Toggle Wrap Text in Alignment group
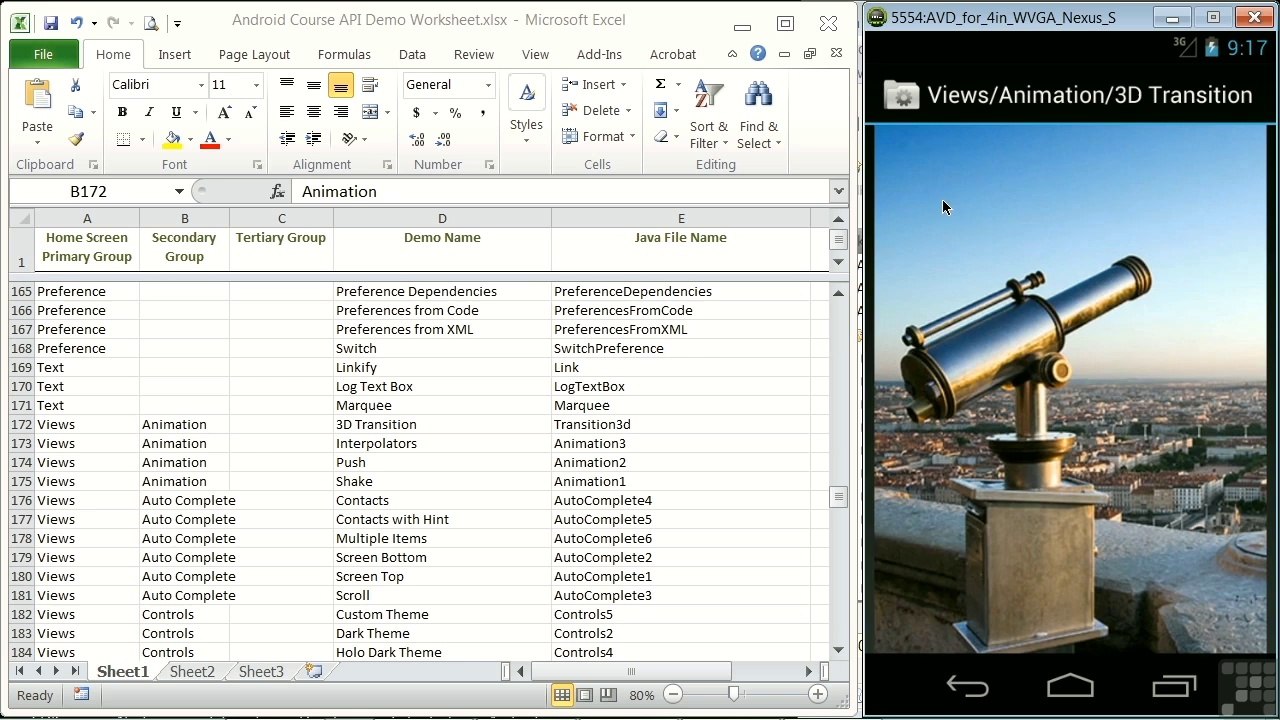The image size is (1280, 720). [370, 85]
